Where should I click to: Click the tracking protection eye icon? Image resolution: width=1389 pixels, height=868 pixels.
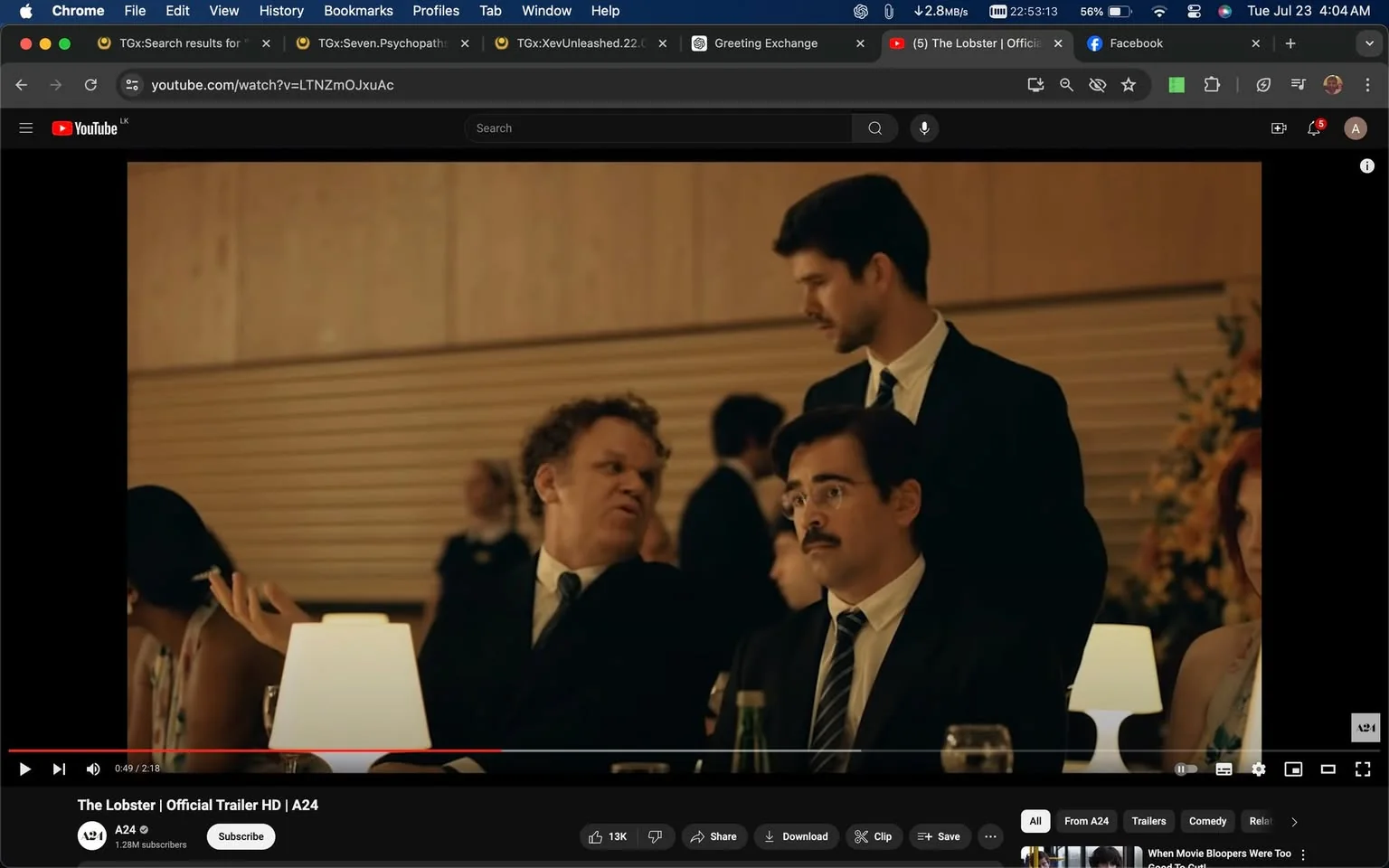[x=1097, y=85]
